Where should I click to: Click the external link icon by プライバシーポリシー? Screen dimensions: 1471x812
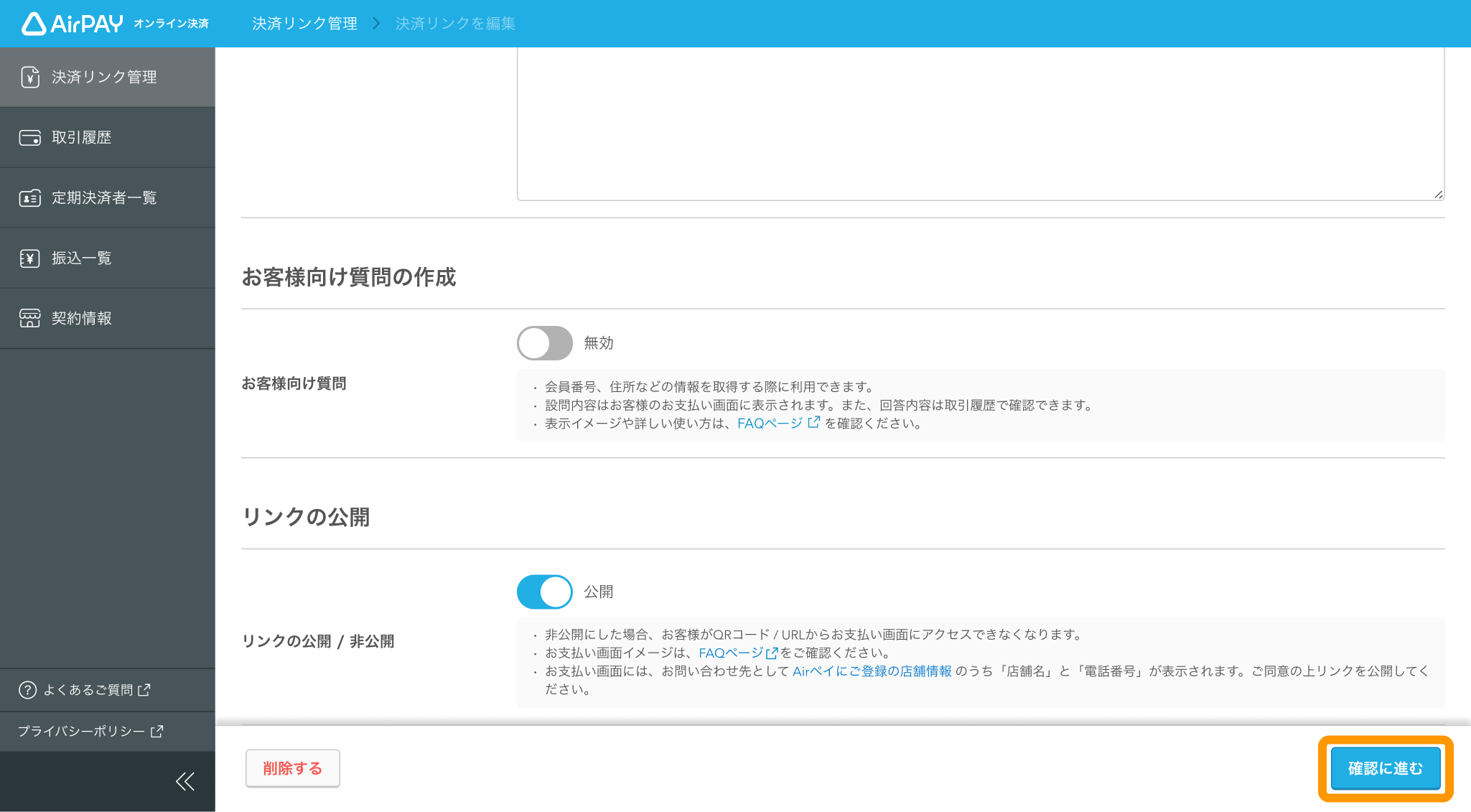(157, 731)
